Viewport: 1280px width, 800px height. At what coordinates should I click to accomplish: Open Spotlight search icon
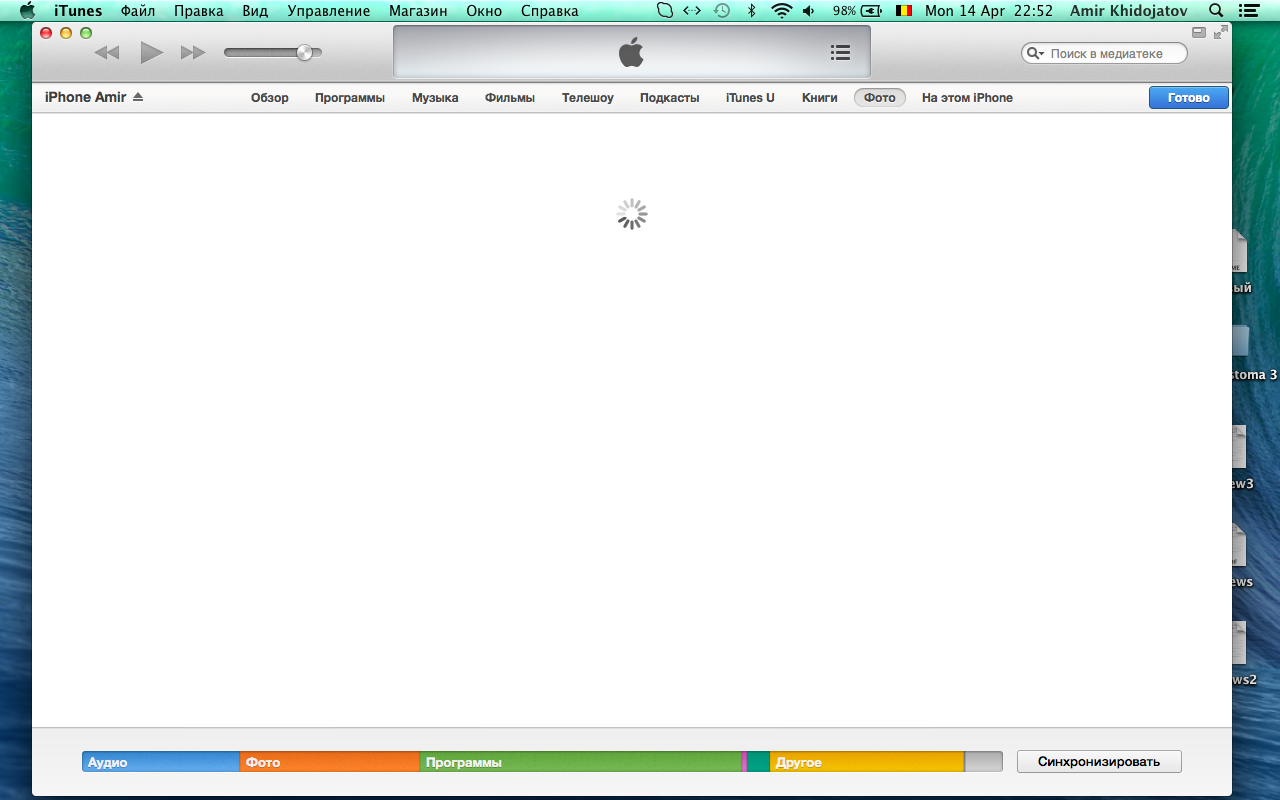click(1216, 11)
